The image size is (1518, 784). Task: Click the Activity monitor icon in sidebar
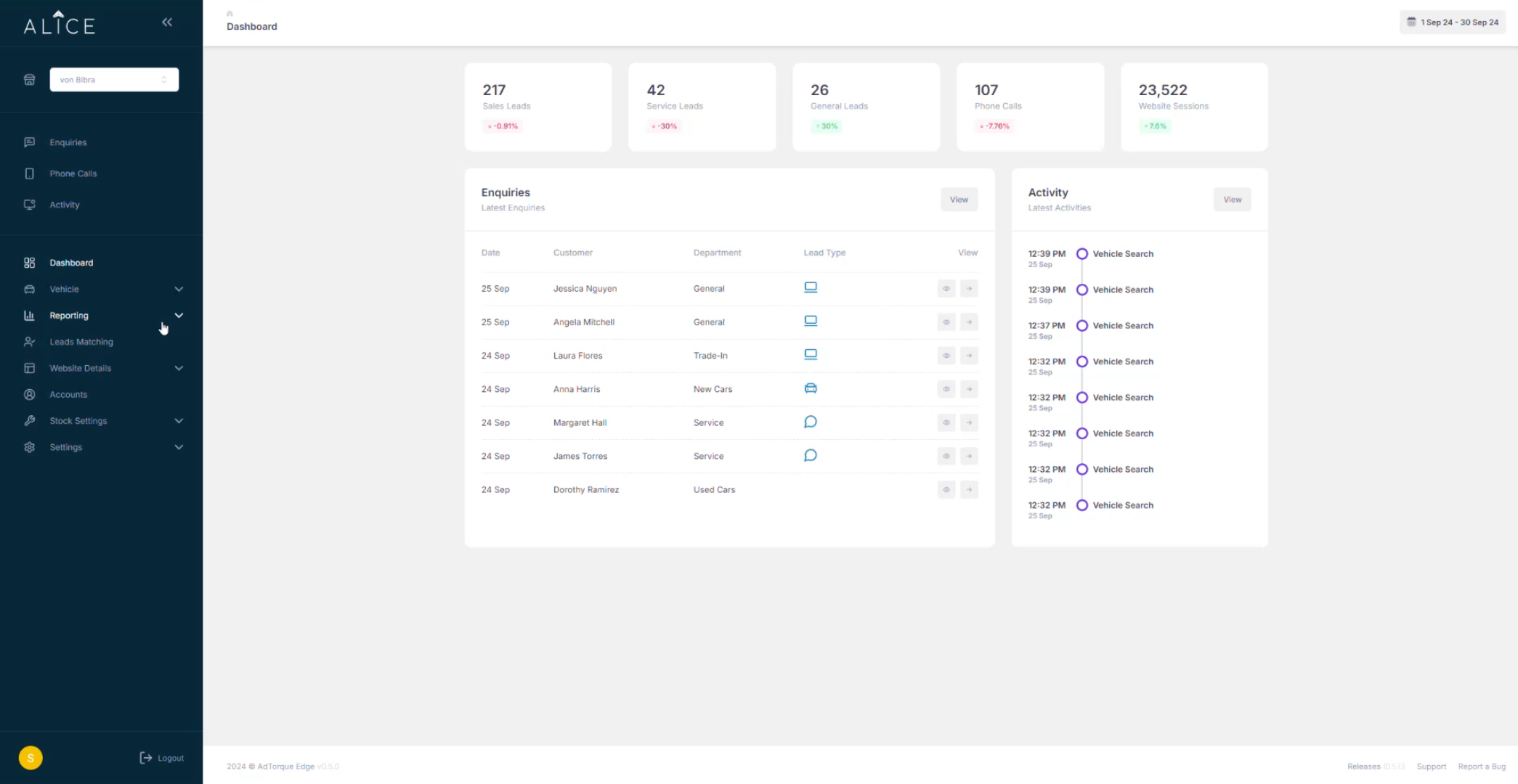coord(29,205)
